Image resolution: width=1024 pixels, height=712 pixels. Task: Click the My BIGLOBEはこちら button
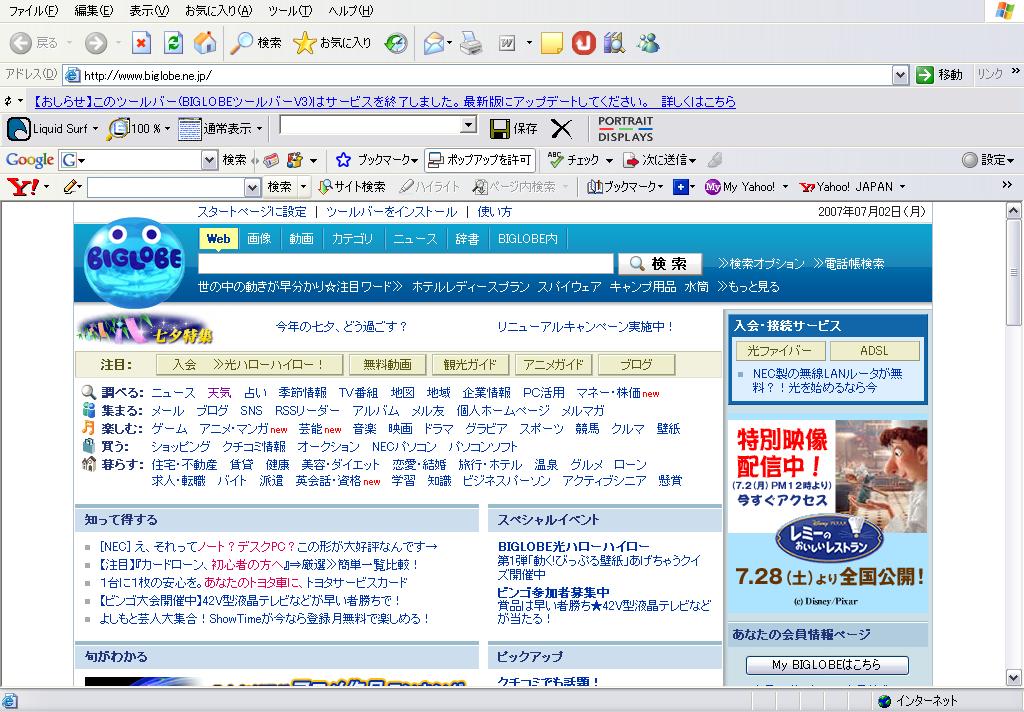[827, 665]
